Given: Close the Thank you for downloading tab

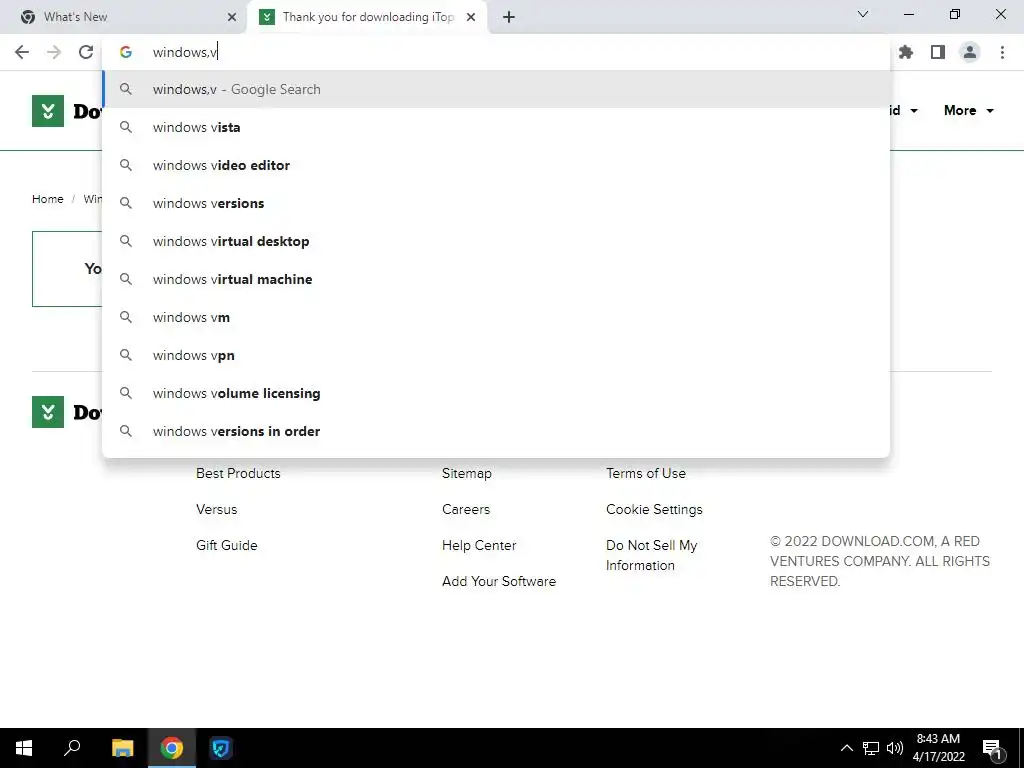Looking at the screenshot, I should (x=471, y=17).
